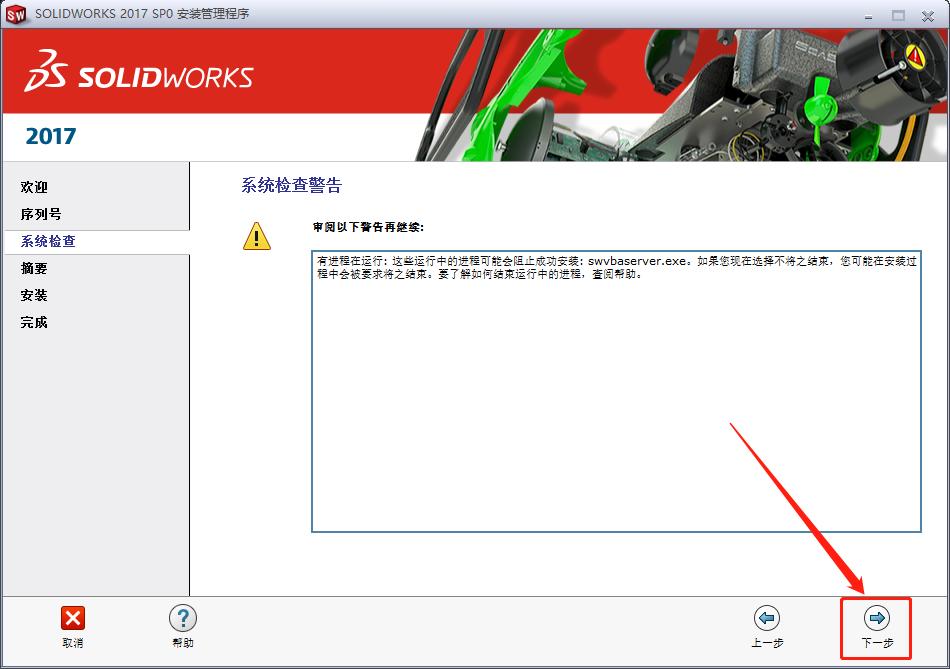Click the Next blue arrow icon

tap(875, 618)
